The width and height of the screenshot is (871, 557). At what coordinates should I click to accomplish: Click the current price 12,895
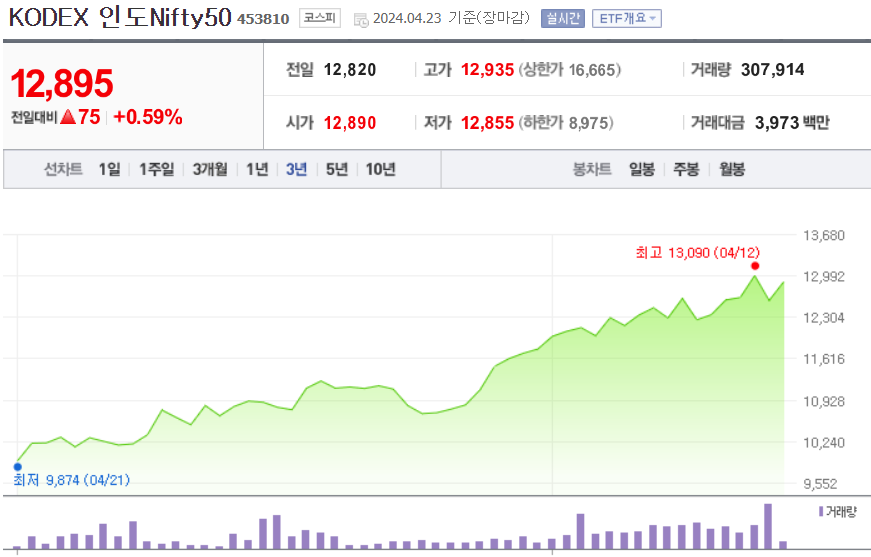pyautogui.click(x=62, y=84)
